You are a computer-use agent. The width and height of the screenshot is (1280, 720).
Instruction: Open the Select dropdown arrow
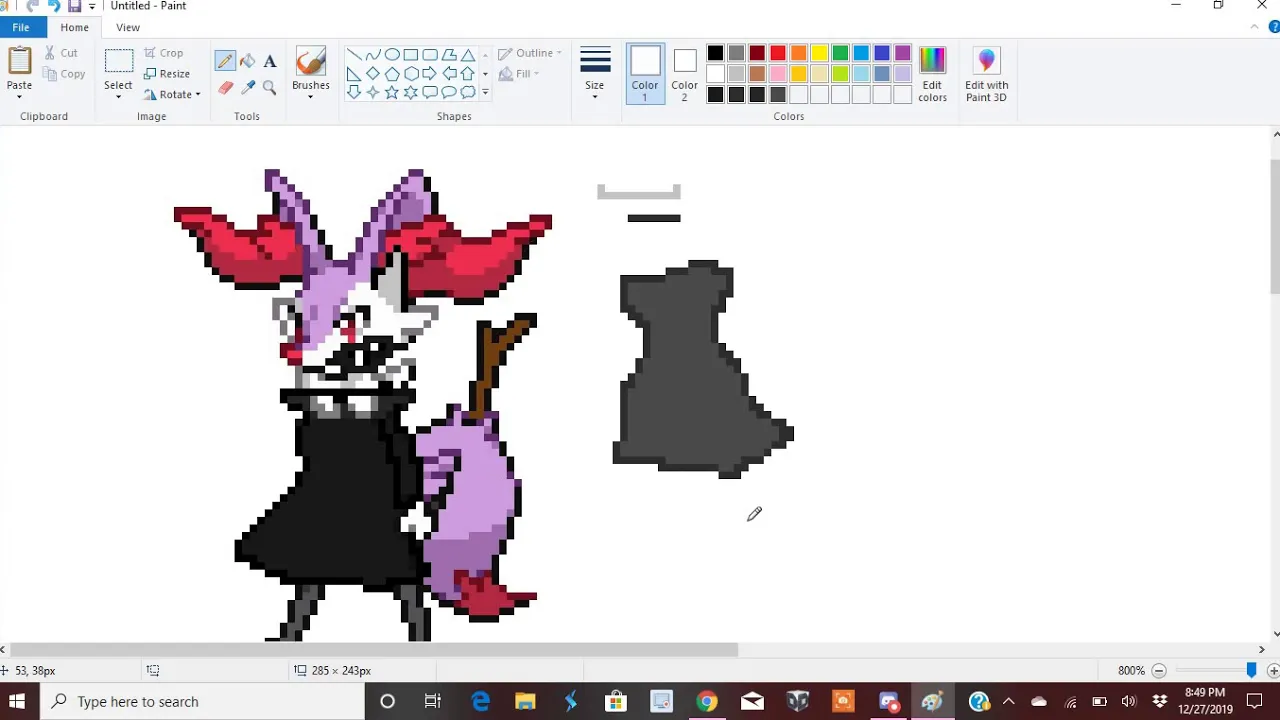coord(118,97)
